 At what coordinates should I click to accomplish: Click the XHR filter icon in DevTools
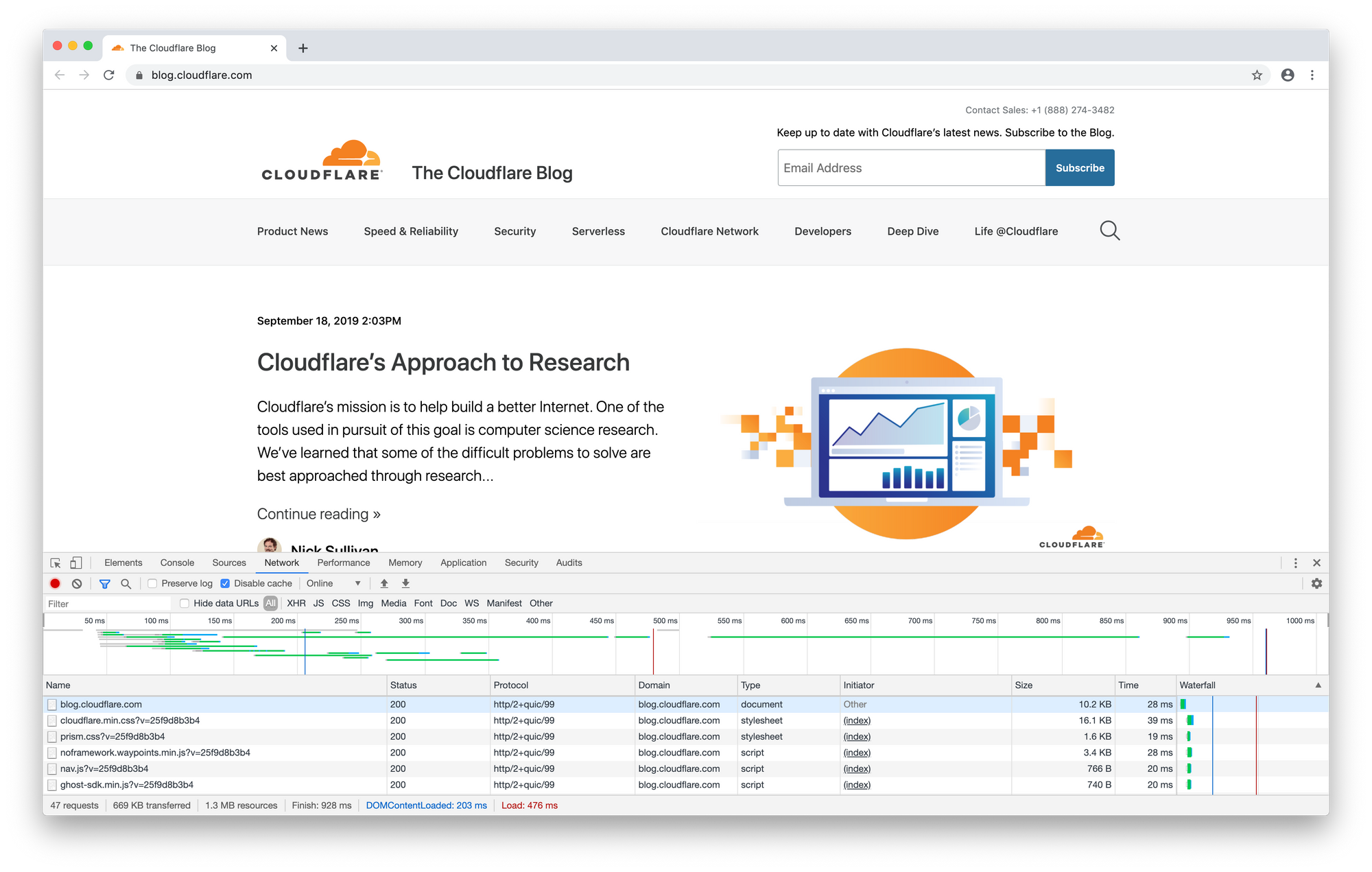294,603
